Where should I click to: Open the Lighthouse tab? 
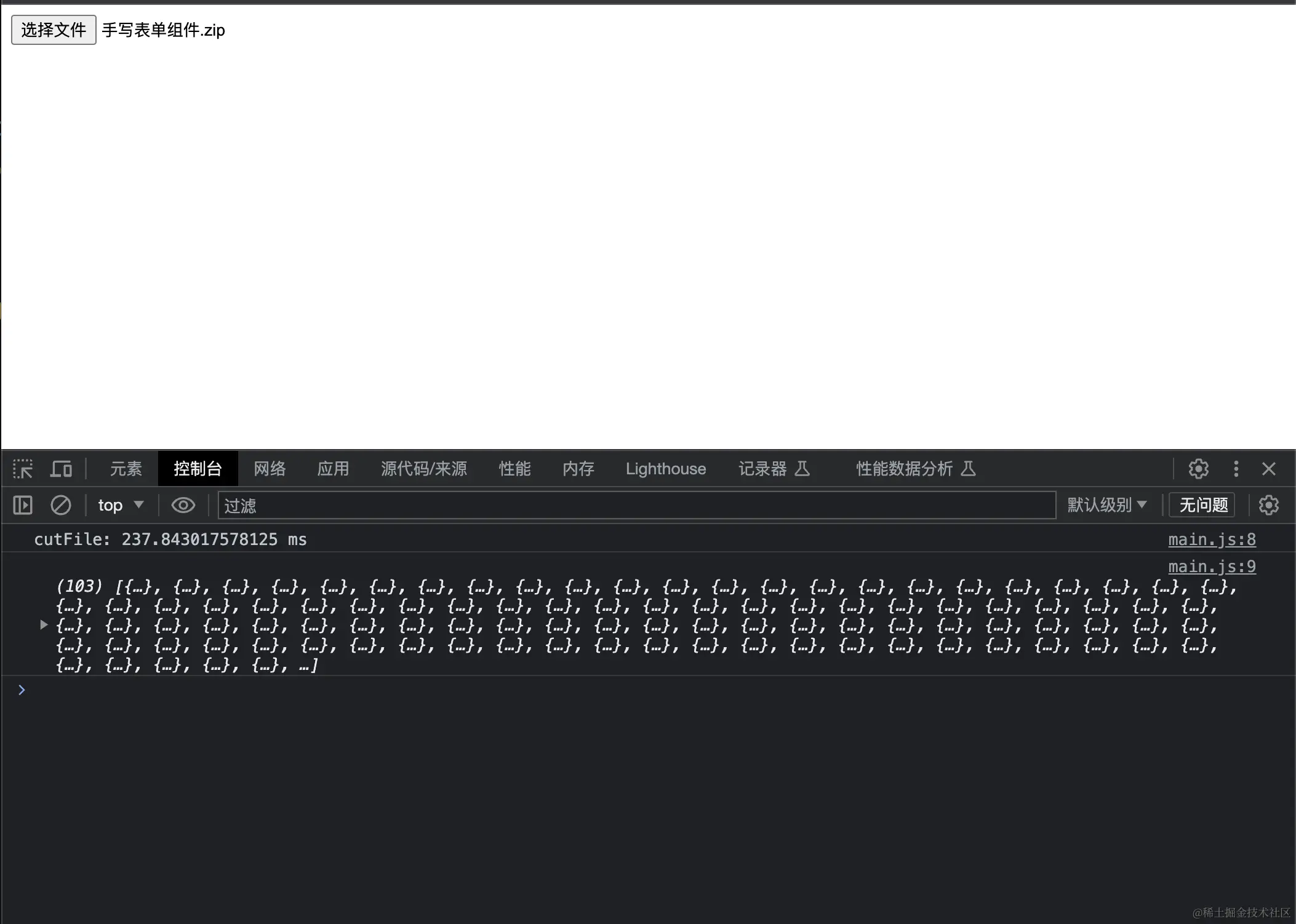[x=665, y=468]
